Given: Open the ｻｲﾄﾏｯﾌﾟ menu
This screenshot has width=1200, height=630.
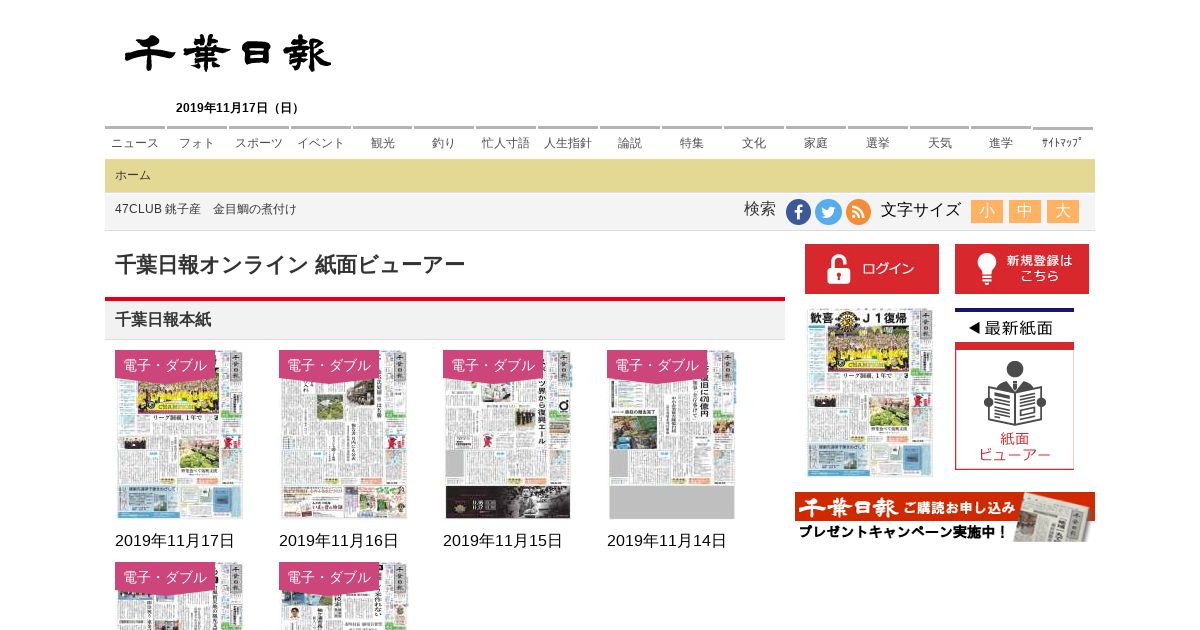Looking at the screenshot, I should point(1062,142).
